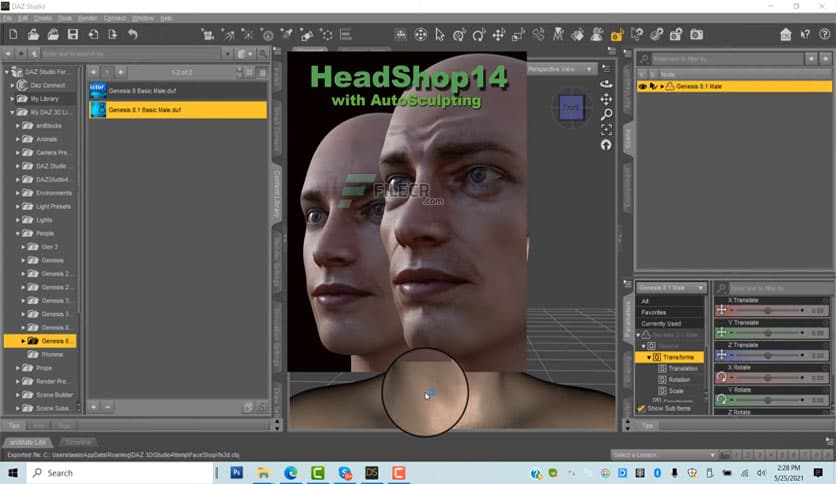Click the home icon in top toolbar

pos(785,35)
